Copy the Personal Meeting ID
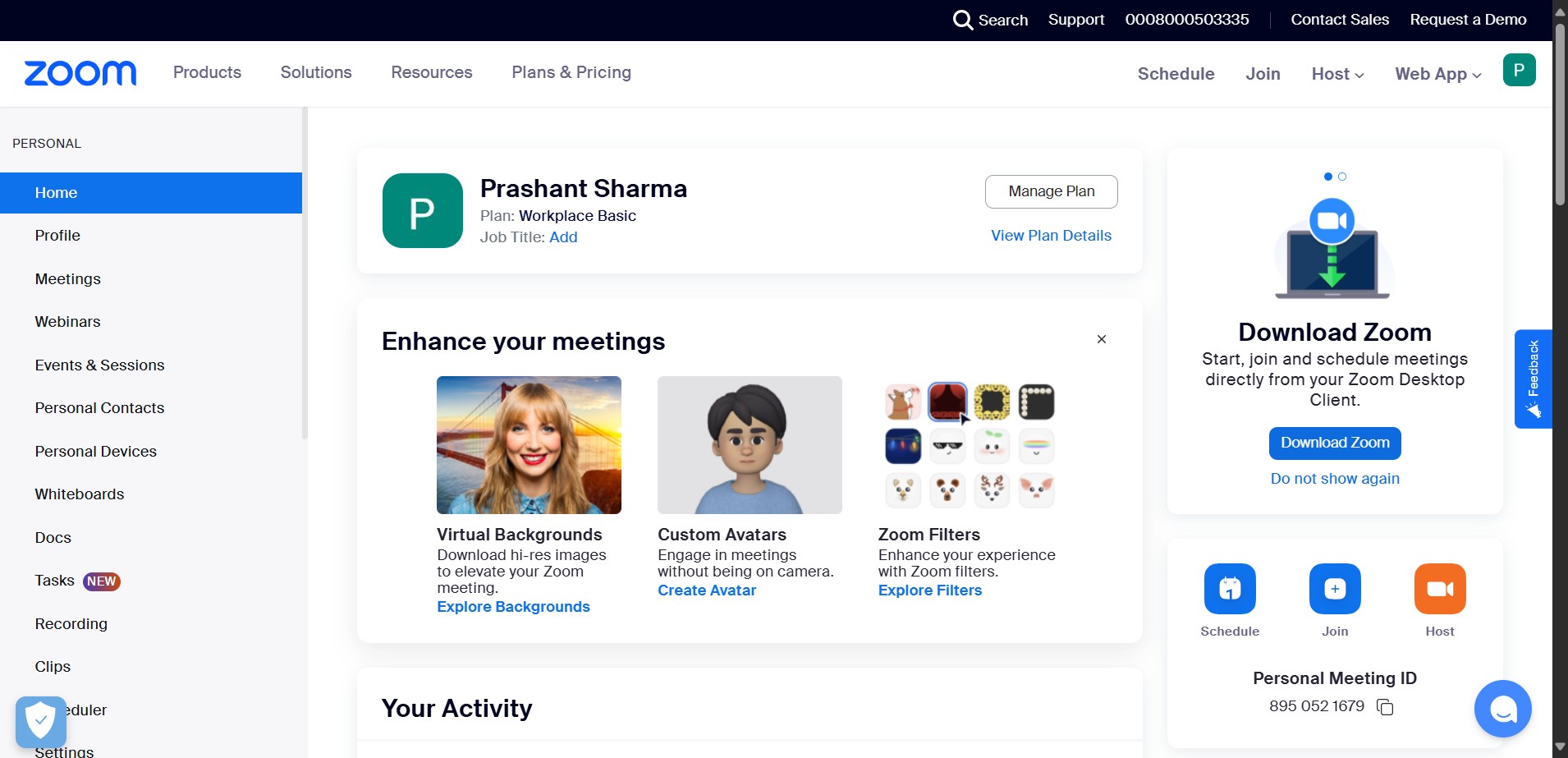 [1385, 707]
